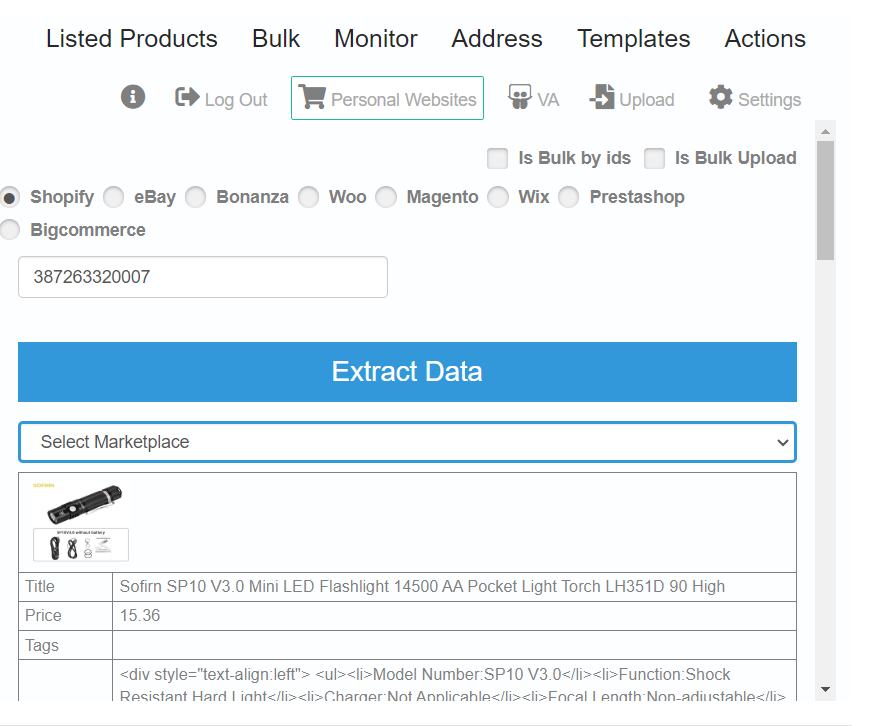Click the empty Tags value cell

(x=454, y=645)
